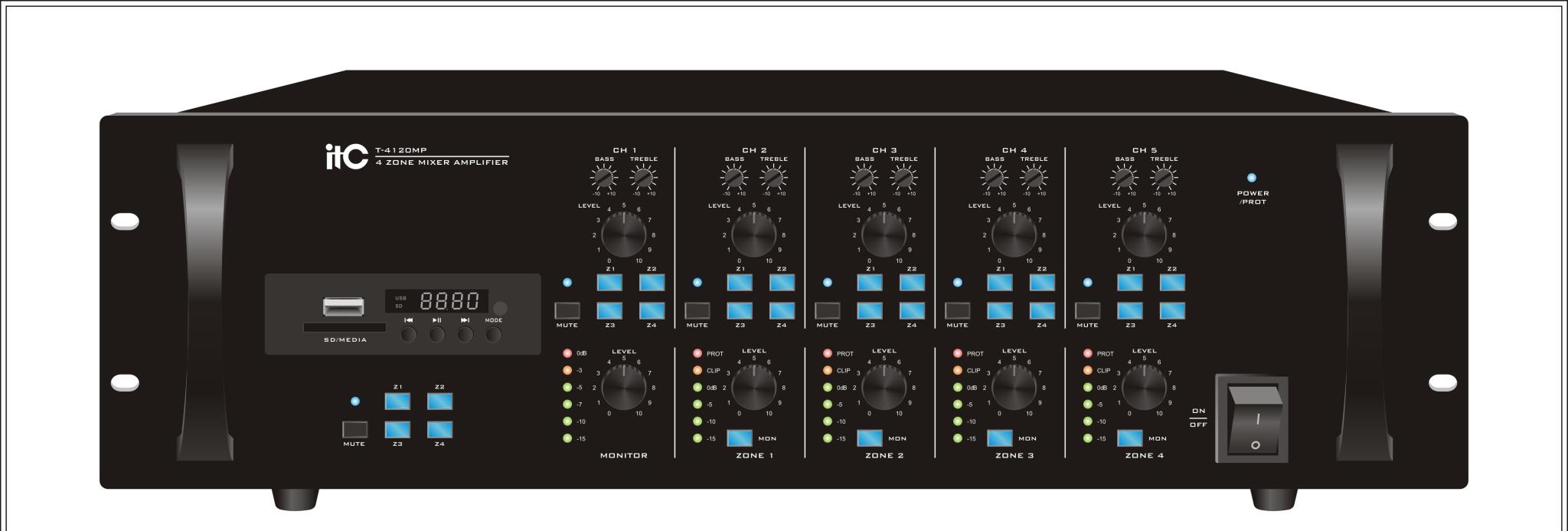Viewport: 1568px width, 531px height.
Task: Select Z3 button under the media player
Action: (x=397, y=429)
